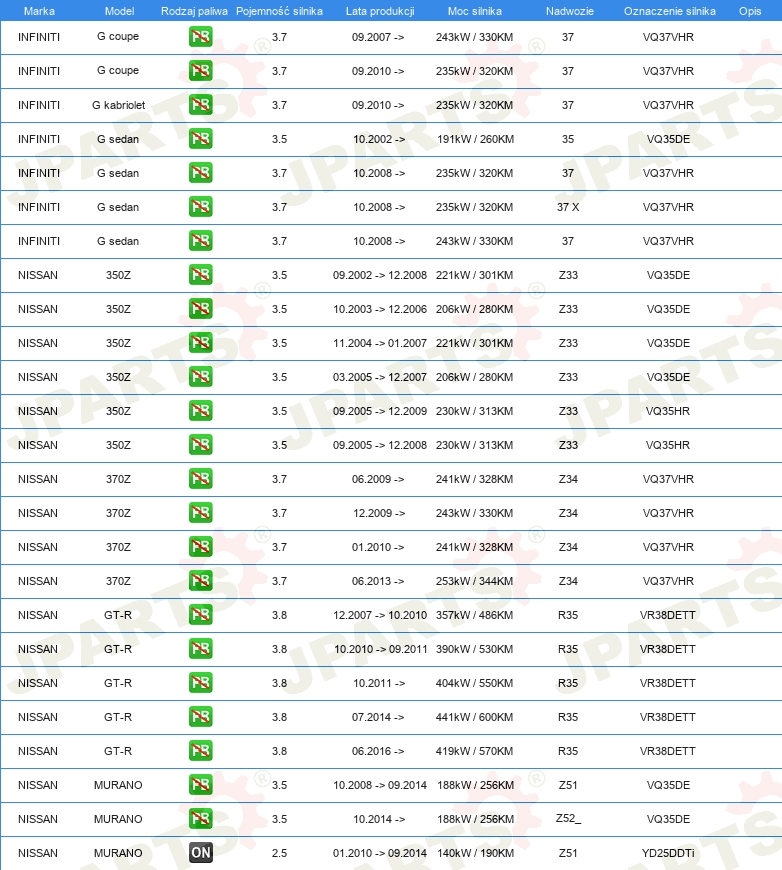
Task: Click the 253kW / 344KM power cell
Action: (475, 581)
